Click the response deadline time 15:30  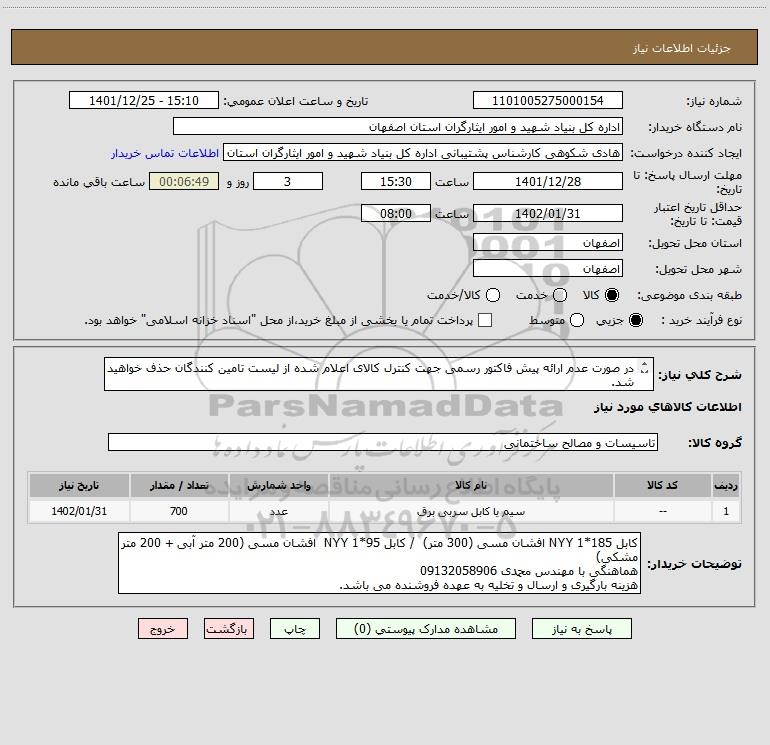click(x=396, y=181)
